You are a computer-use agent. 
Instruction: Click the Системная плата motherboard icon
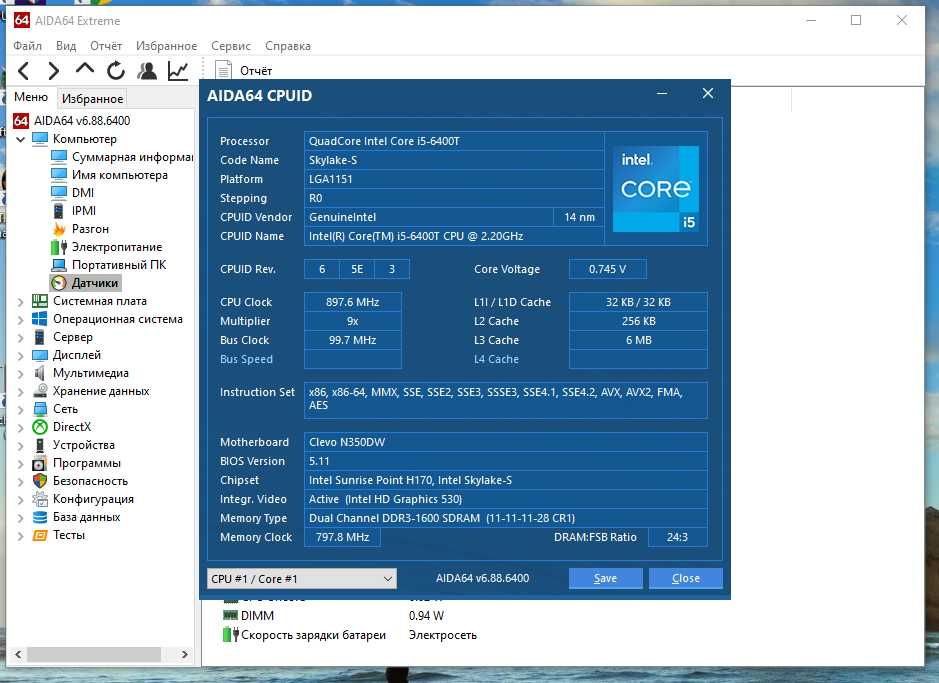coord(40,301)
